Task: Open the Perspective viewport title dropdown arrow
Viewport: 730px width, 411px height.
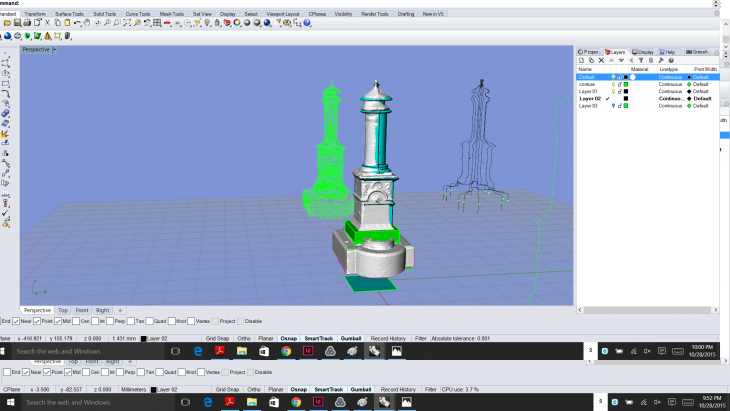Action: pos(55,48)
